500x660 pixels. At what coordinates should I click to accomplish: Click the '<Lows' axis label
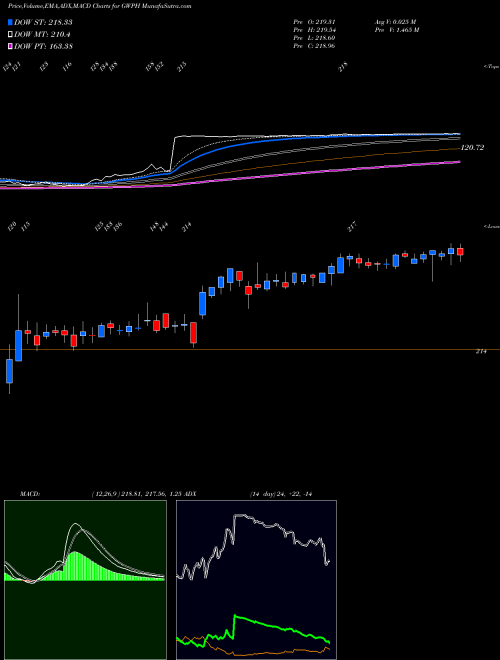click(492, 226)
